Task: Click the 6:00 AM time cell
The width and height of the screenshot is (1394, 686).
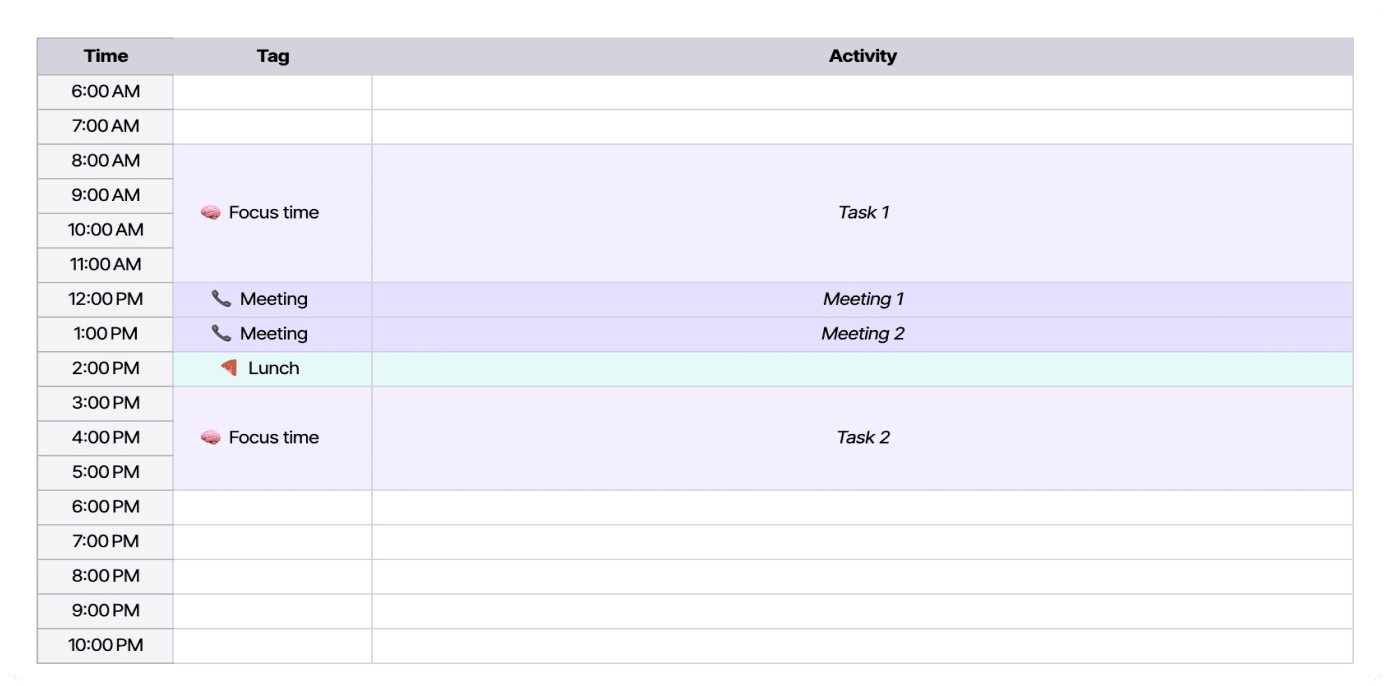Action: [x=105, y=92]
